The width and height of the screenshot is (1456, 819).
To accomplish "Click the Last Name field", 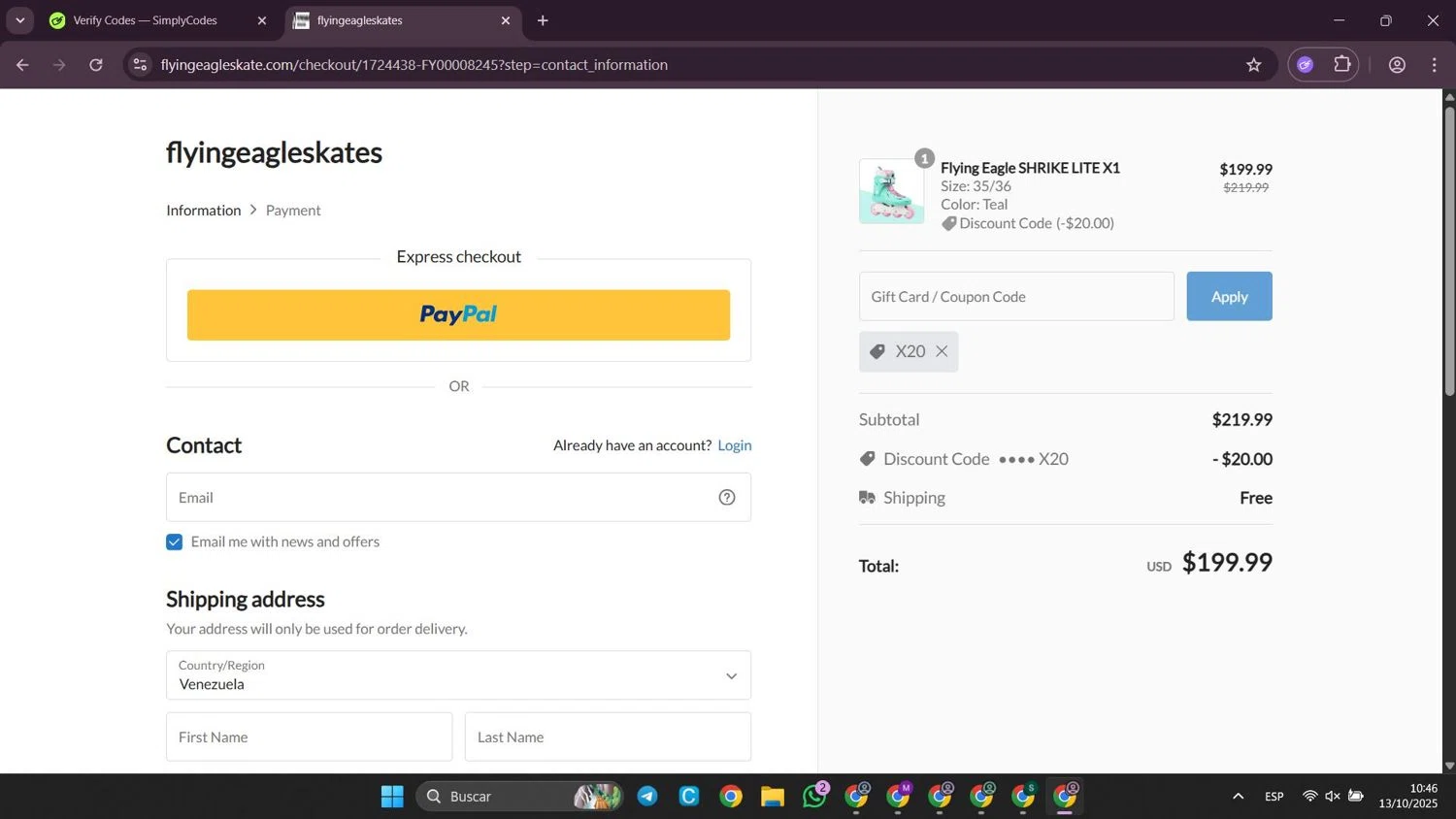I will pos(608,737).
